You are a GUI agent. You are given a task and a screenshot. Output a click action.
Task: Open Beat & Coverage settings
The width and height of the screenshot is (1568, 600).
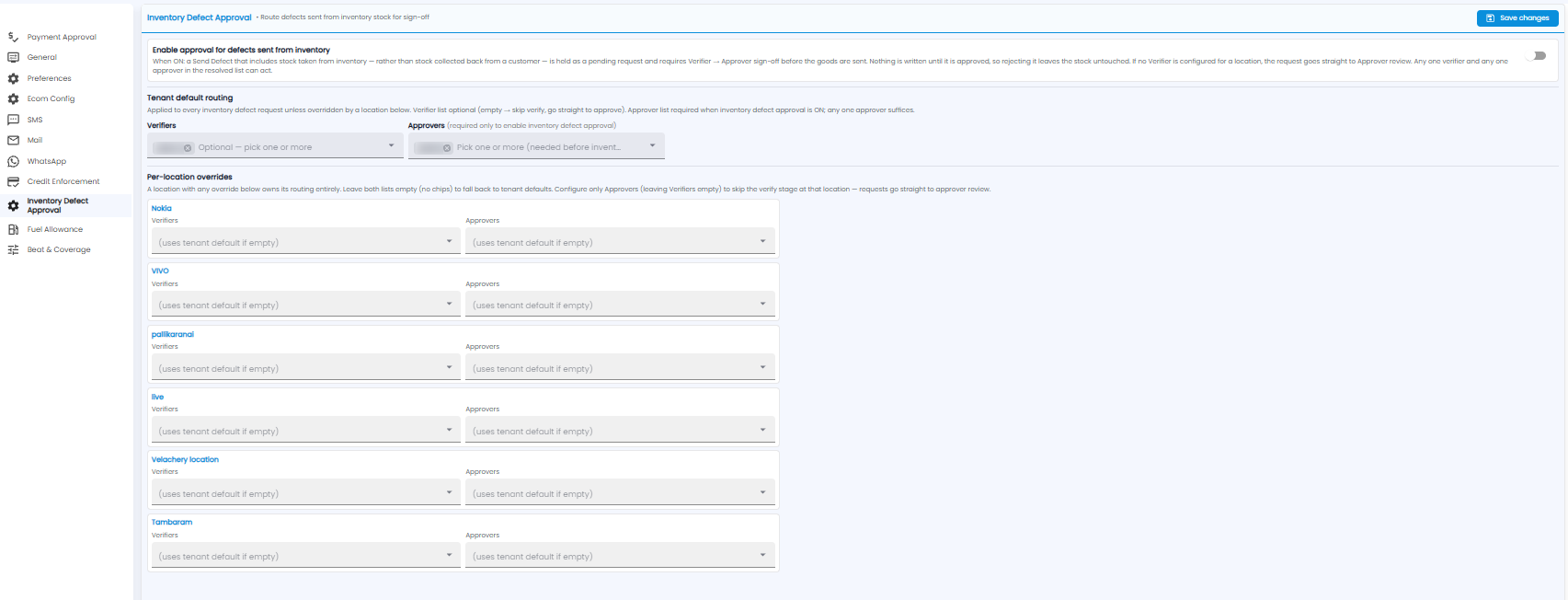(59, 249)
